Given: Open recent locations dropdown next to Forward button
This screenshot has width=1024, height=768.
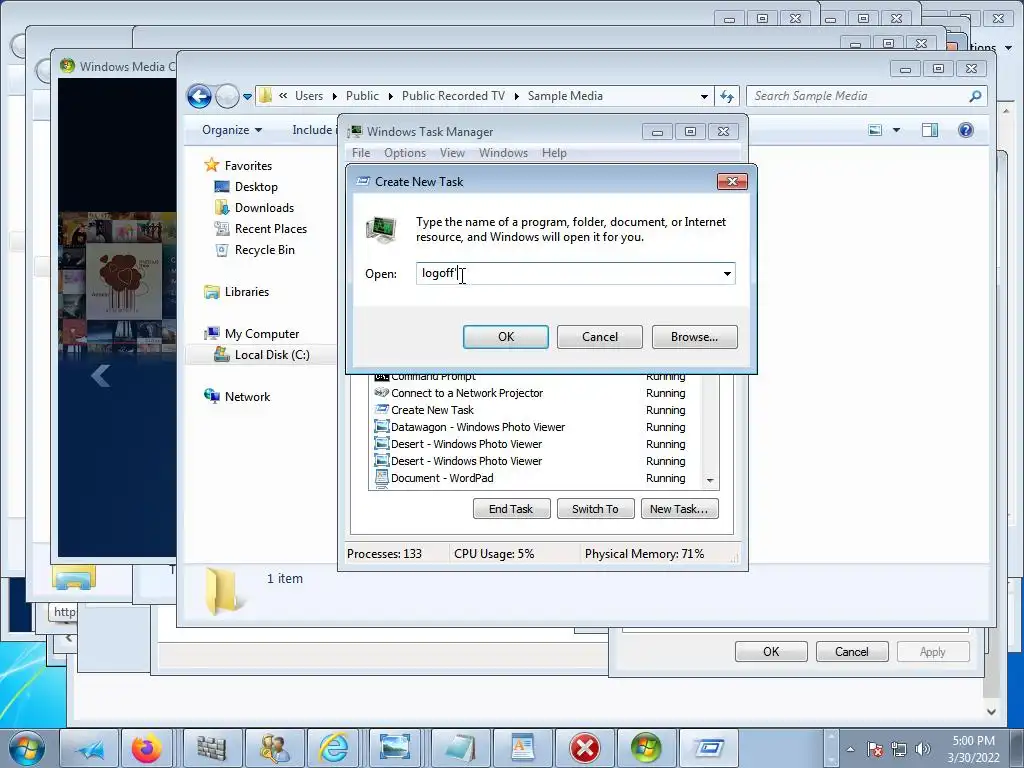Looking at the screenshot, I should pyautogui.click(x=247, y=97).
